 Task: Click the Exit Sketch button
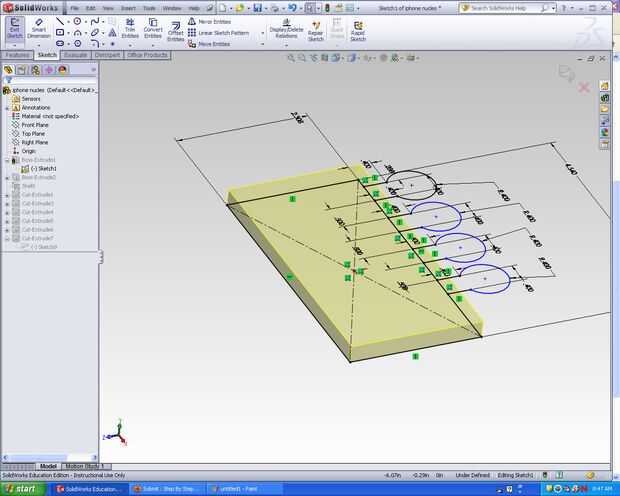click(x=15, y=28)
